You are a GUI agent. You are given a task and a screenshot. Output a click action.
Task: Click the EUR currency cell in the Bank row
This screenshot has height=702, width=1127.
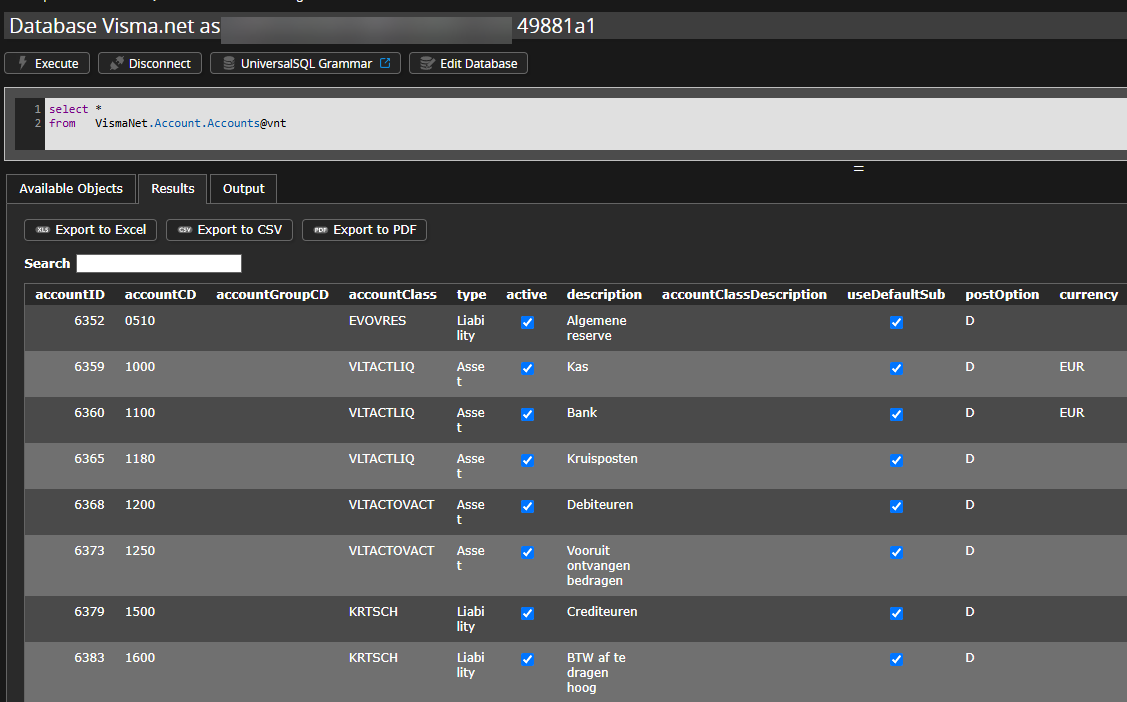point(1072,412)
